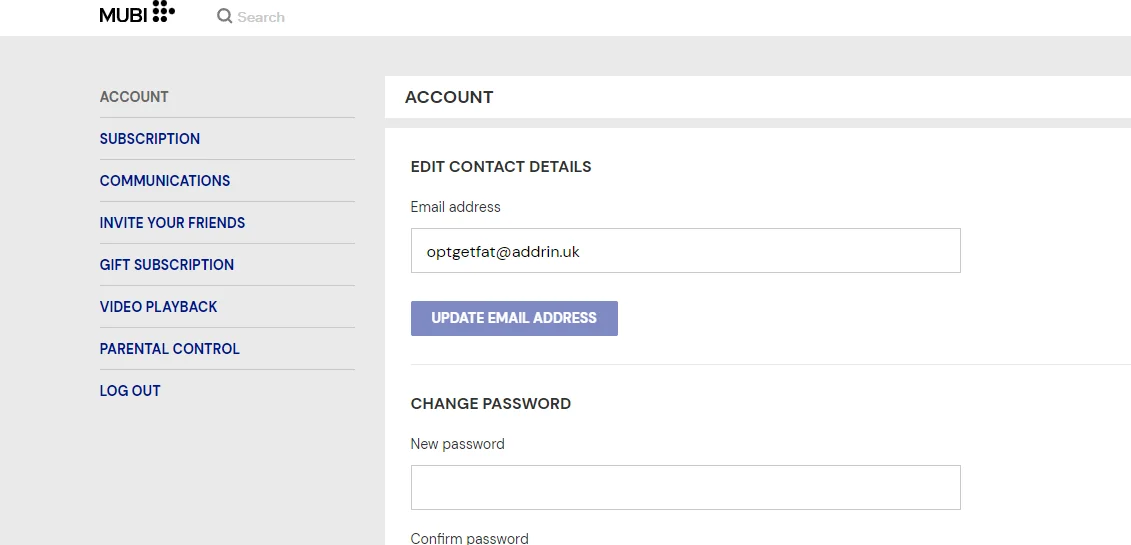Click the ACCOUNT page heading
The width and height of the screenshot is (1131, 545).
[449, 97]
